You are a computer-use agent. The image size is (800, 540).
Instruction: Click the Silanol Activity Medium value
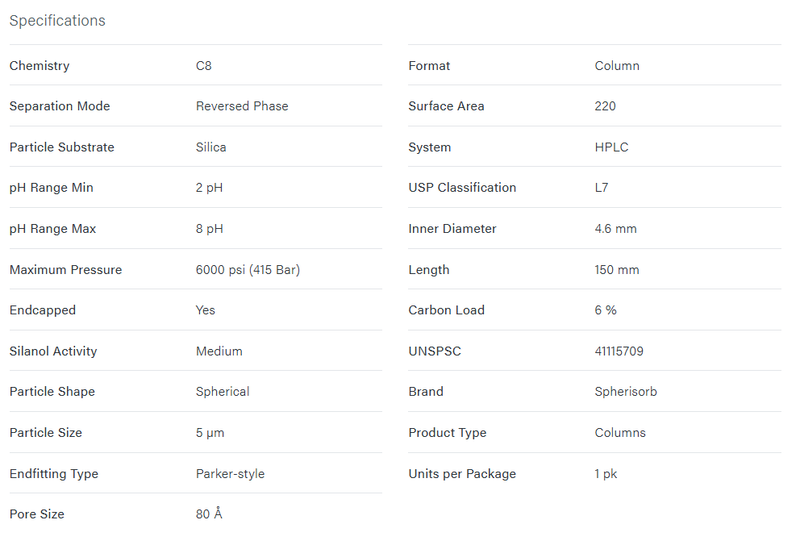tap(219, 351)
